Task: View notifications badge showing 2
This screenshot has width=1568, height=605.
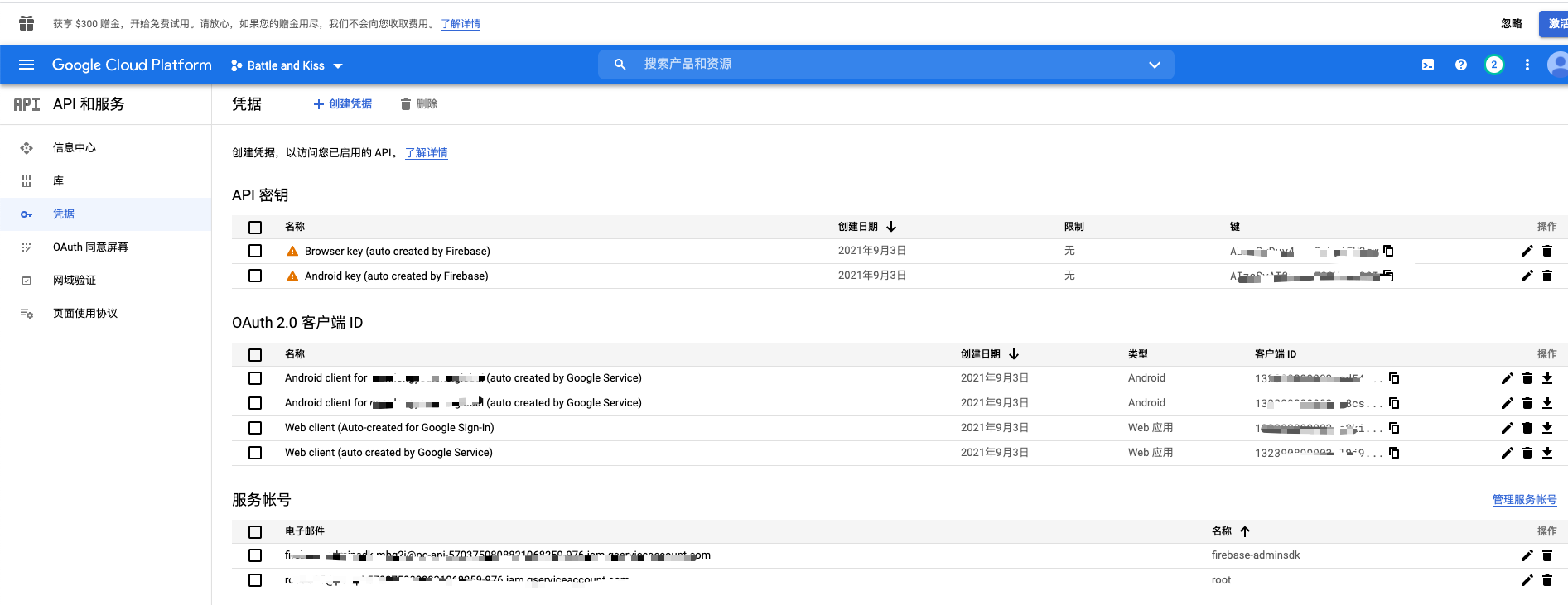Action: coord(1494,65)
